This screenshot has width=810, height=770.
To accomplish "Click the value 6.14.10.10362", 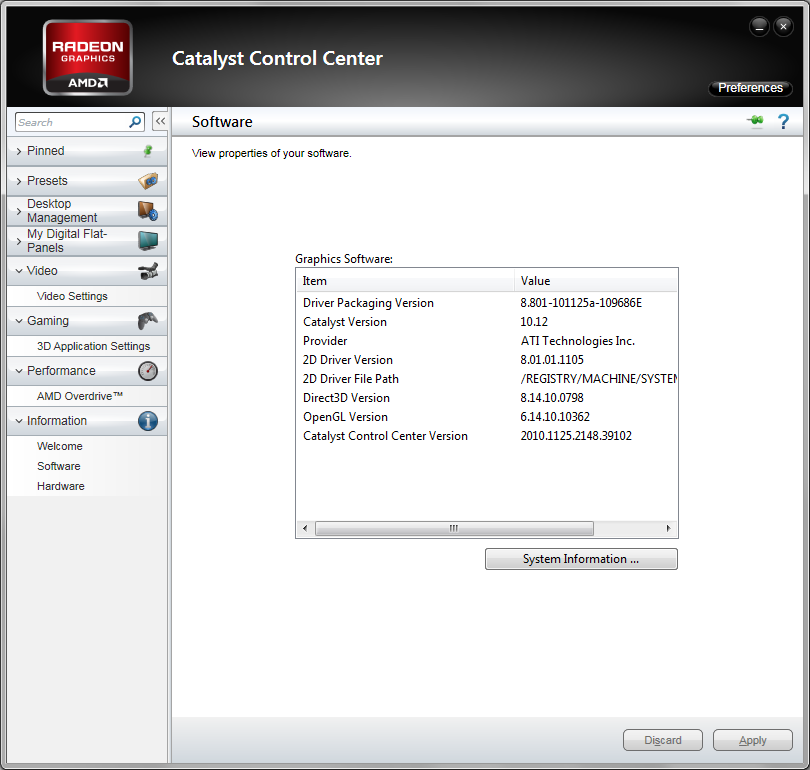I will pyautogui.click(x=555, y=417).
